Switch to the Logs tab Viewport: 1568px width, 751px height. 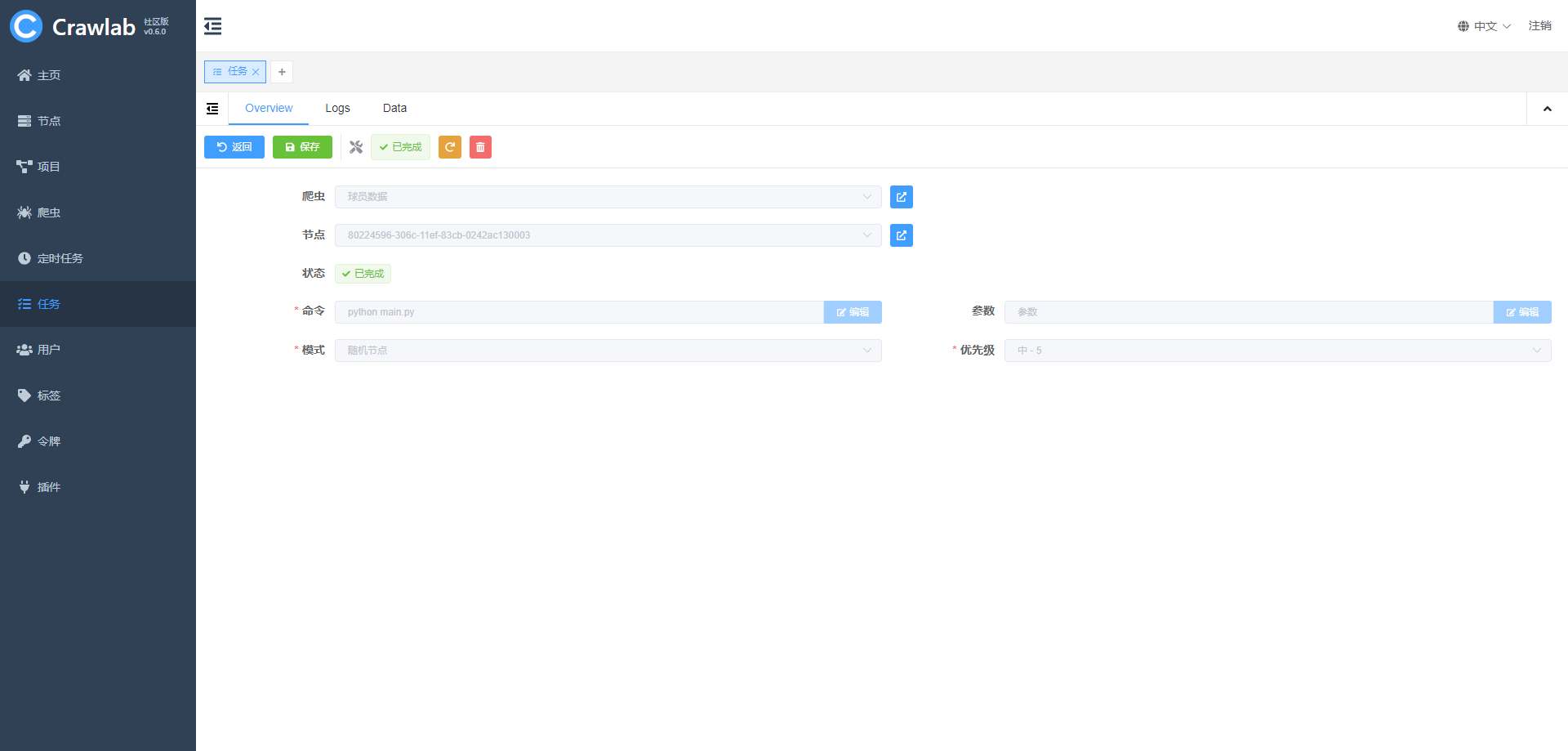click(337, 109)
